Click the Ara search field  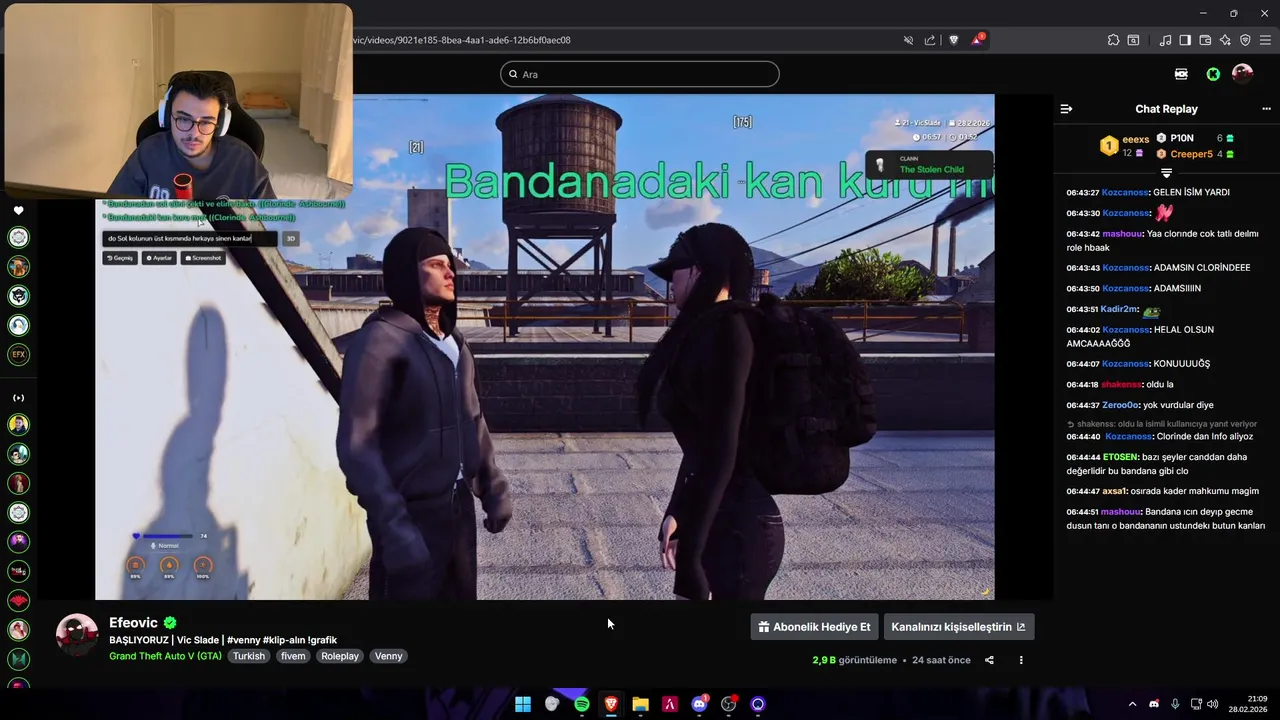pyautogui.click(x=640, y=74)
